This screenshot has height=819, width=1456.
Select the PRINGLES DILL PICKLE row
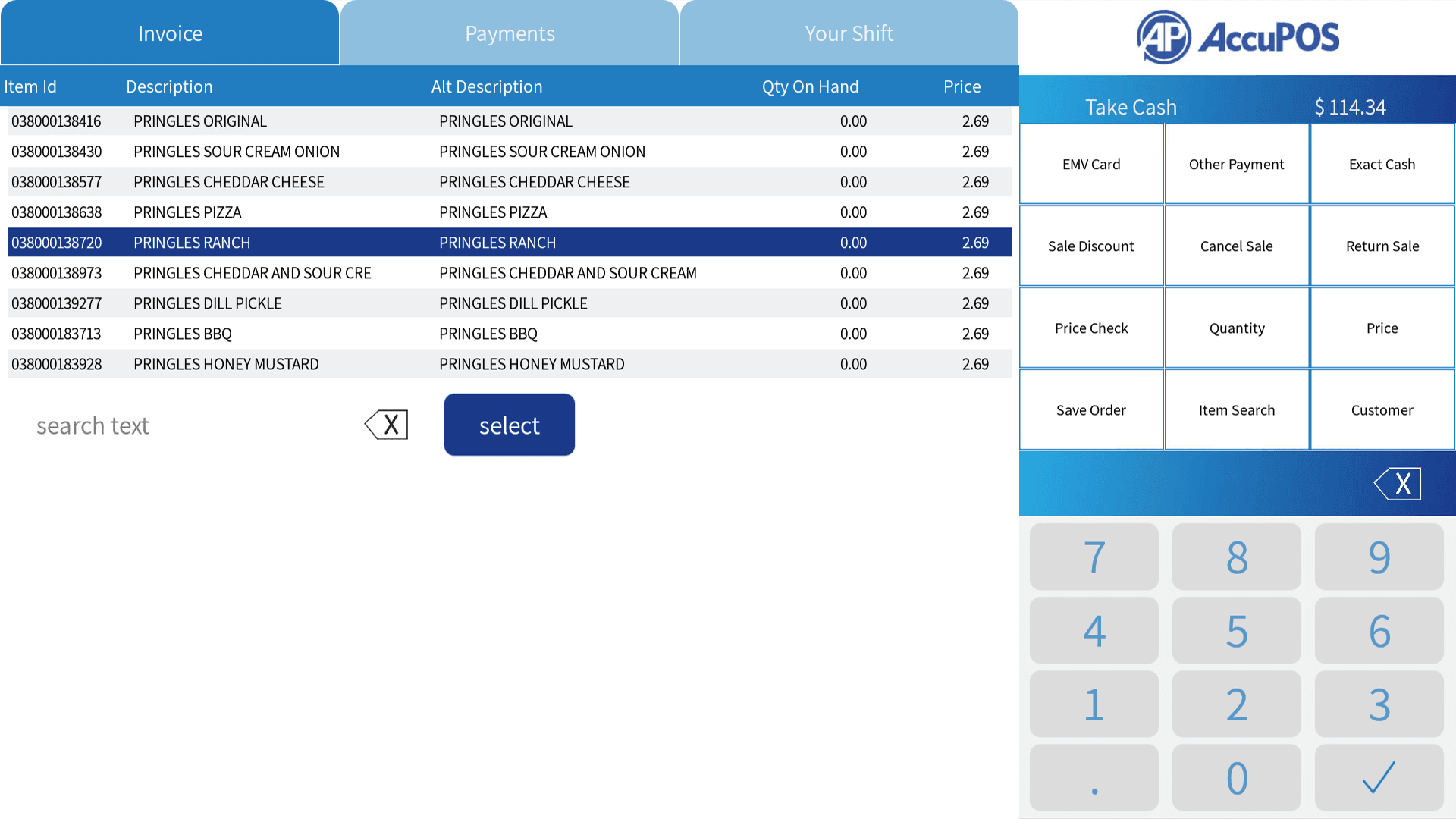tap(510, 303)
